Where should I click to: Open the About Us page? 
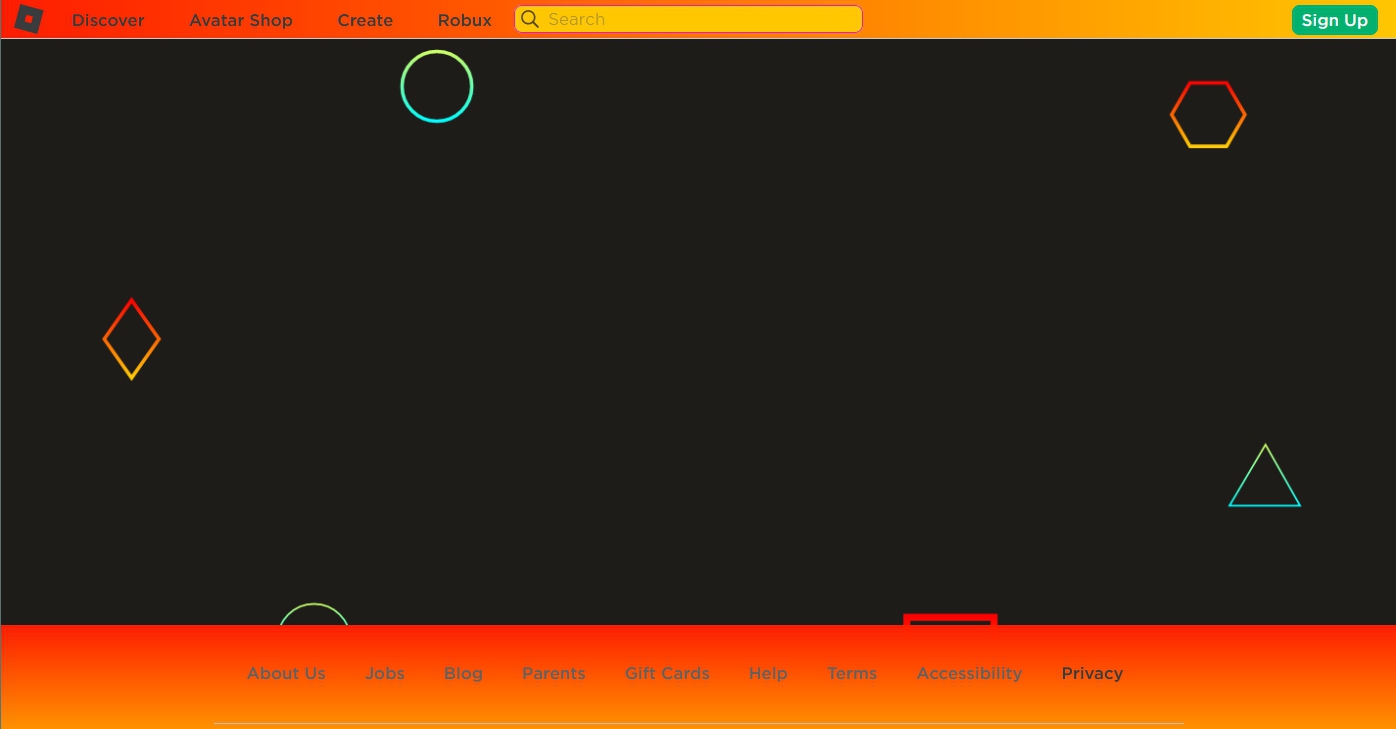286,673
